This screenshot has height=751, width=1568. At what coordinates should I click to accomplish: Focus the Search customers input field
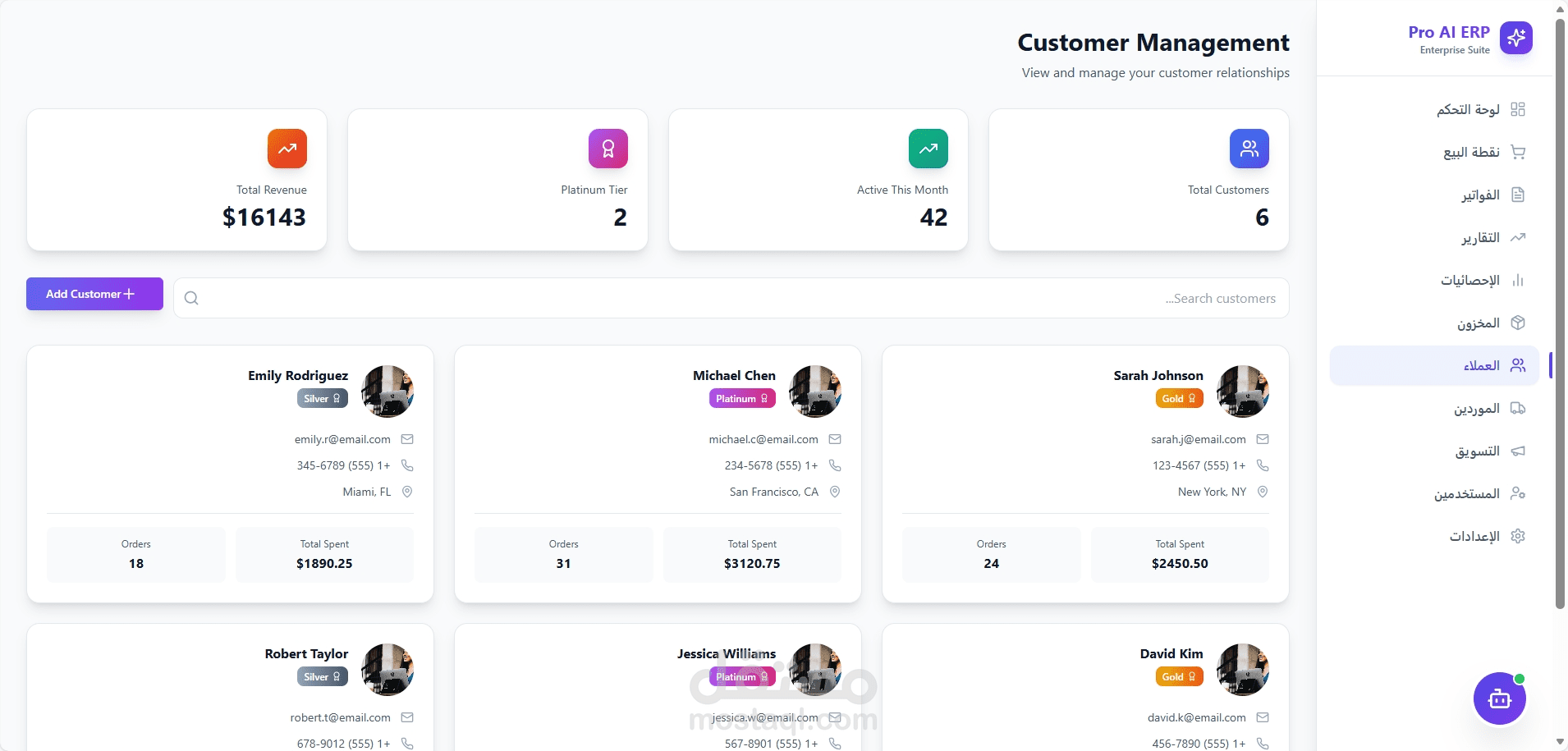point(739,298)
